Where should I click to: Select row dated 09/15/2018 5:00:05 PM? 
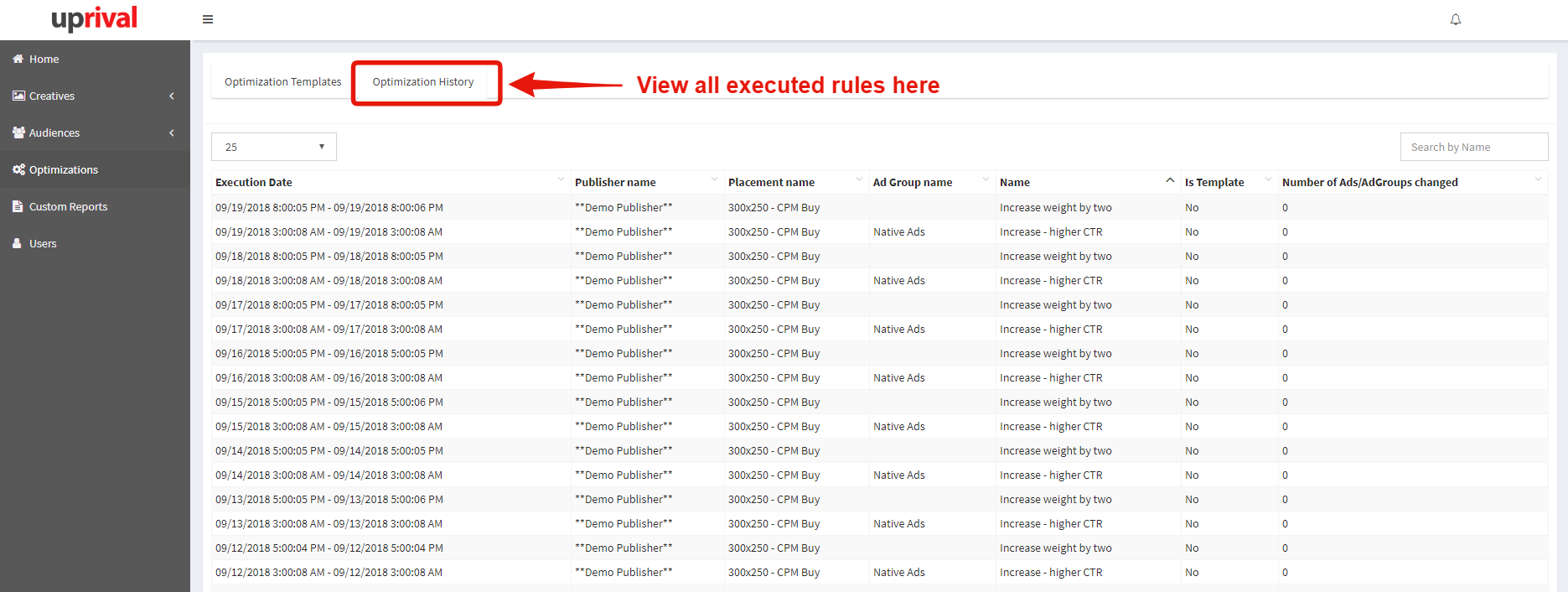click(880, 402)
